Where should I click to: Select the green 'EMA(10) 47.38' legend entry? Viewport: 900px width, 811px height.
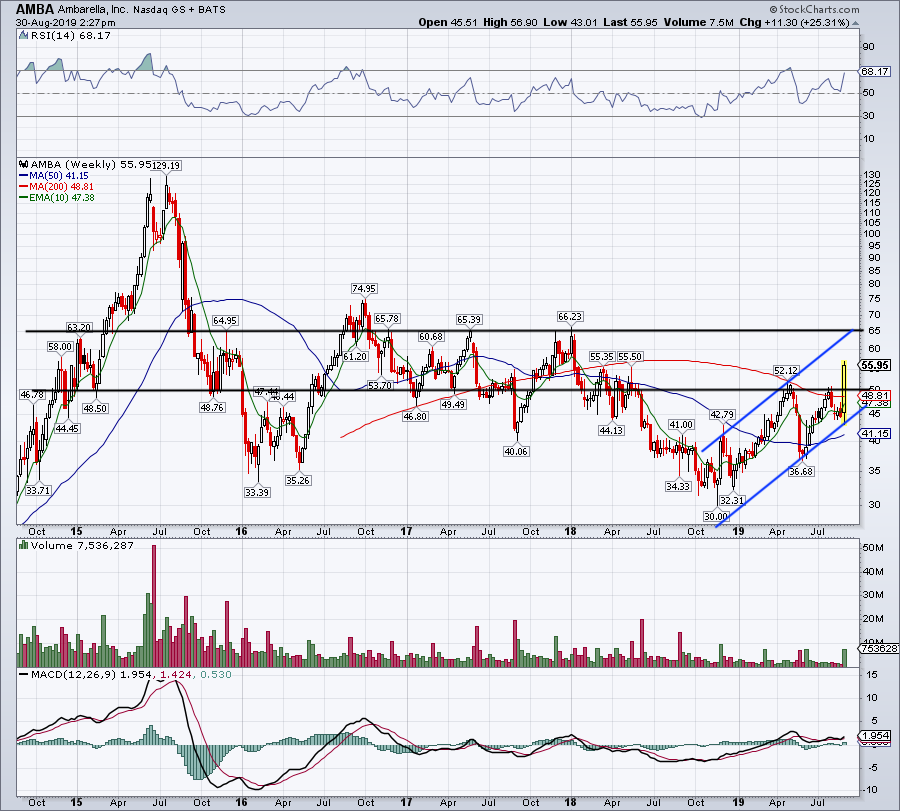coord(57,197)
